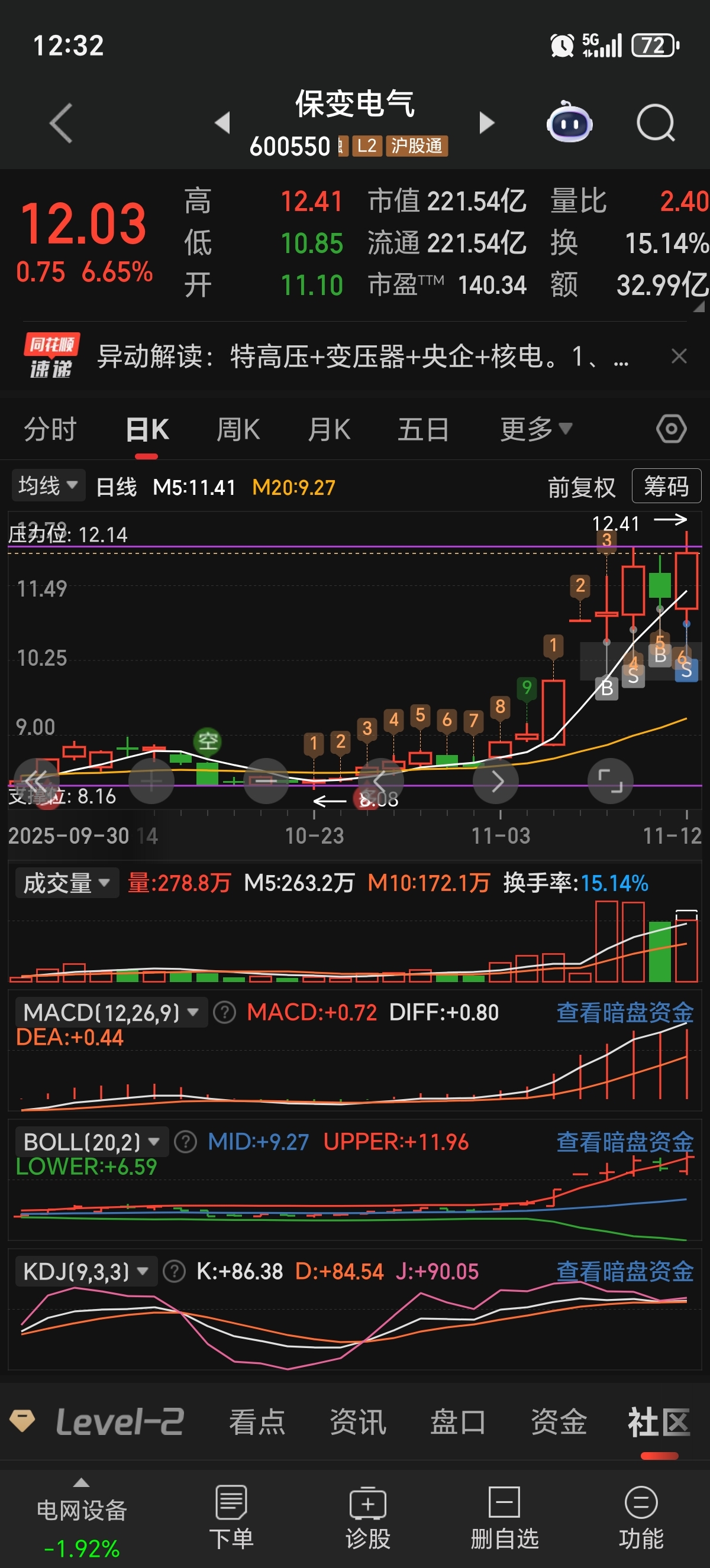Tap the blue S sell marker
Screen dimensions: 710x1568
click(686, 671)
